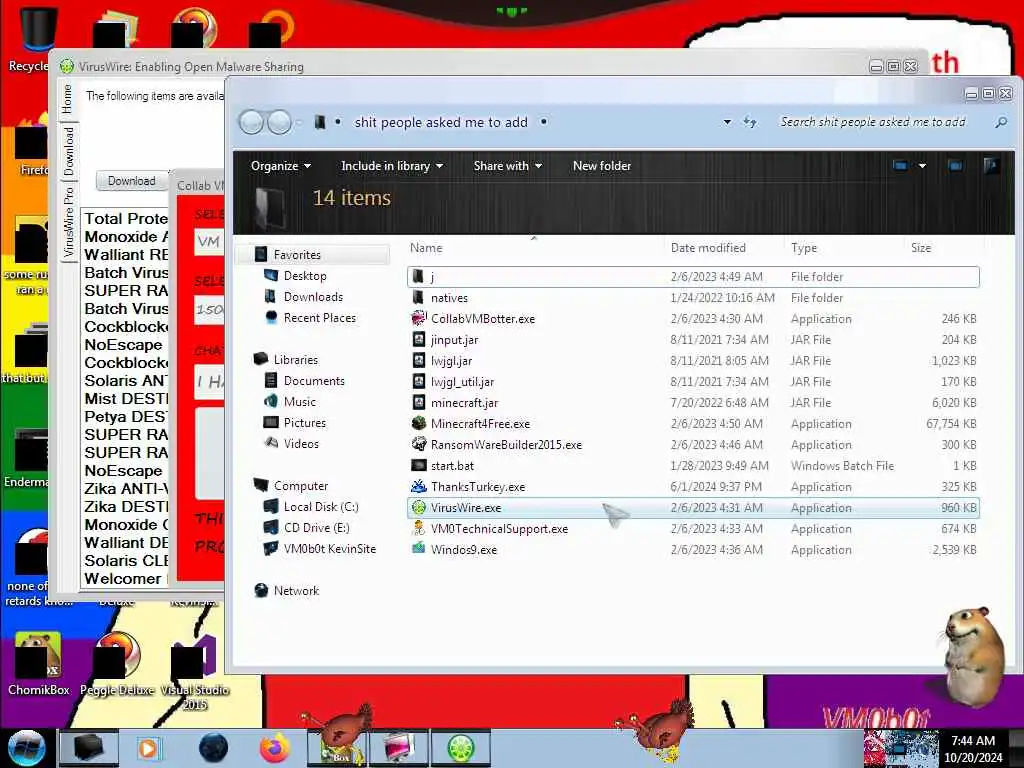Image resolution: width=1024 pixels, height=768 pixels.
Task: Click the Explorer forward navigation button
Action: click(x=280, y=122)
